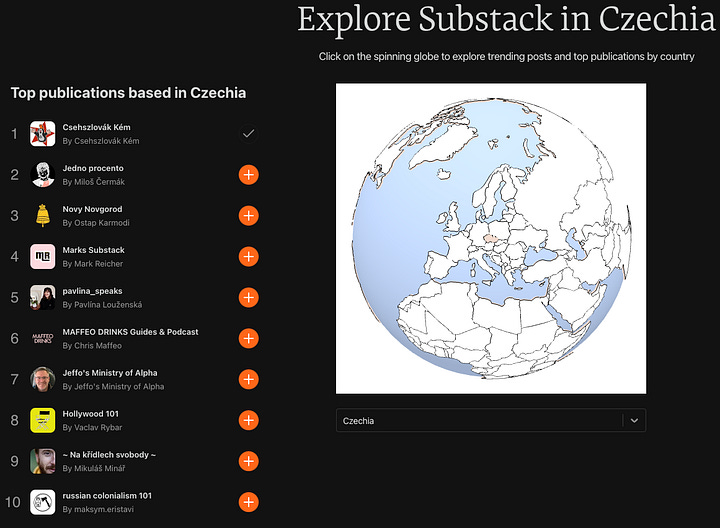Add pavlina_speaks using its plus button

[x=248, y=298]
